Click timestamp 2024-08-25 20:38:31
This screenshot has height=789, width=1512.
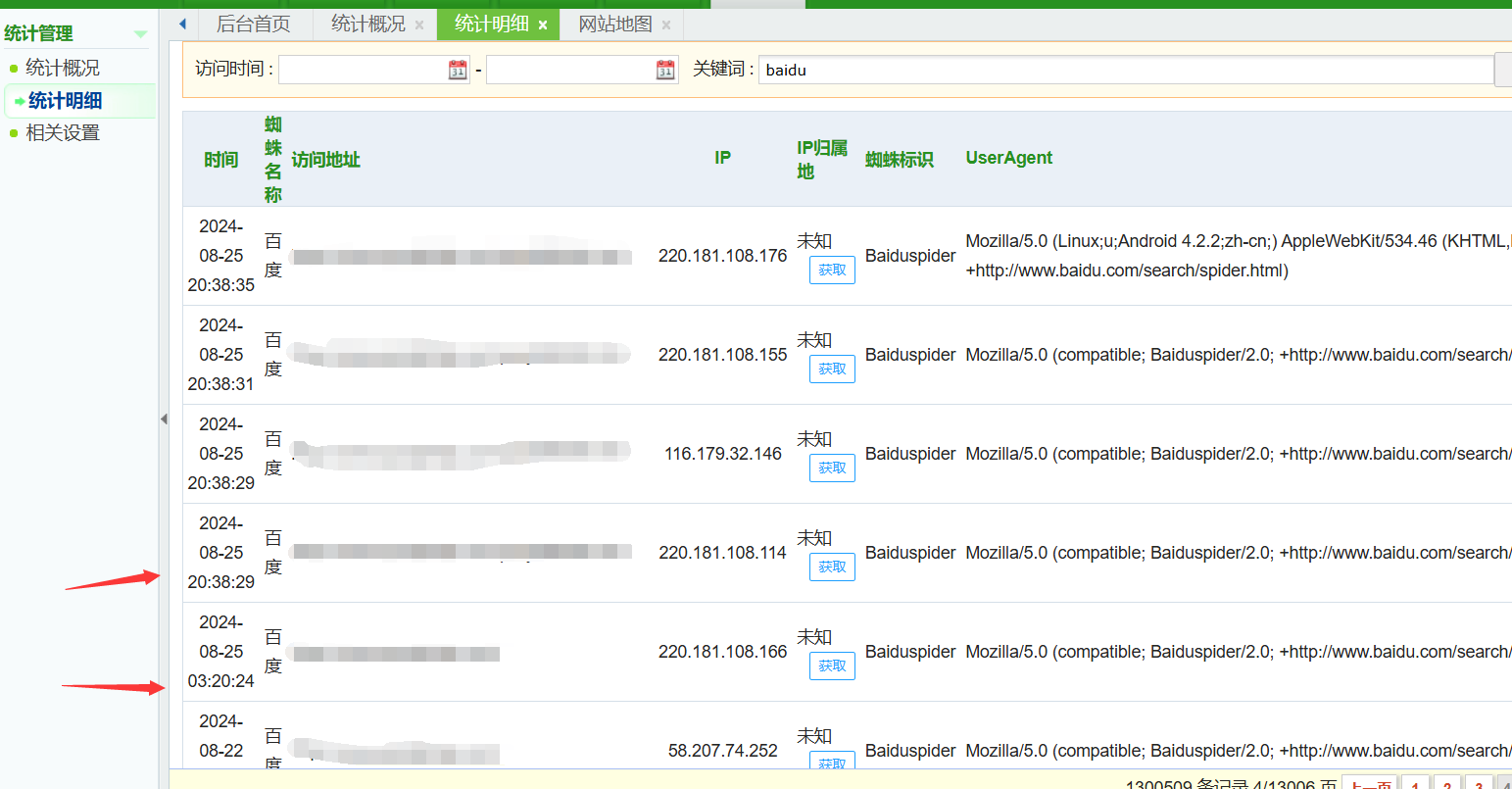221,355
